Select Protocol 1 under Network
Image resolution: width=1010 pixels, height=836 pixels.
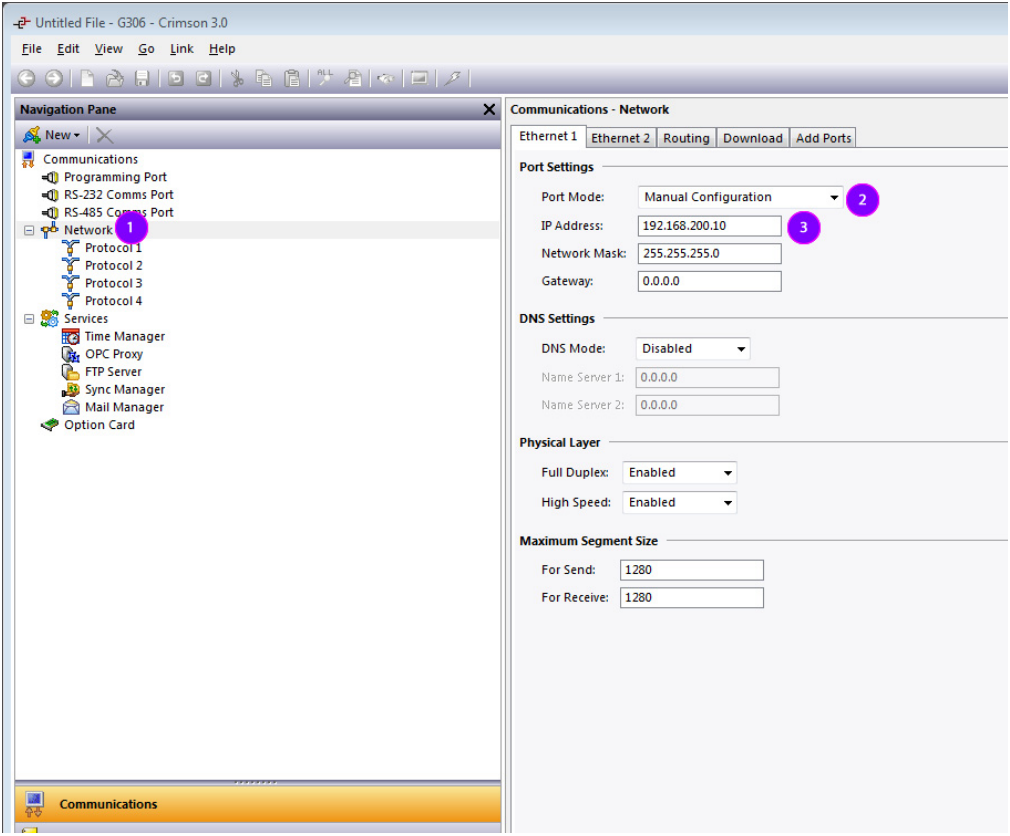(x=113, y=248)
